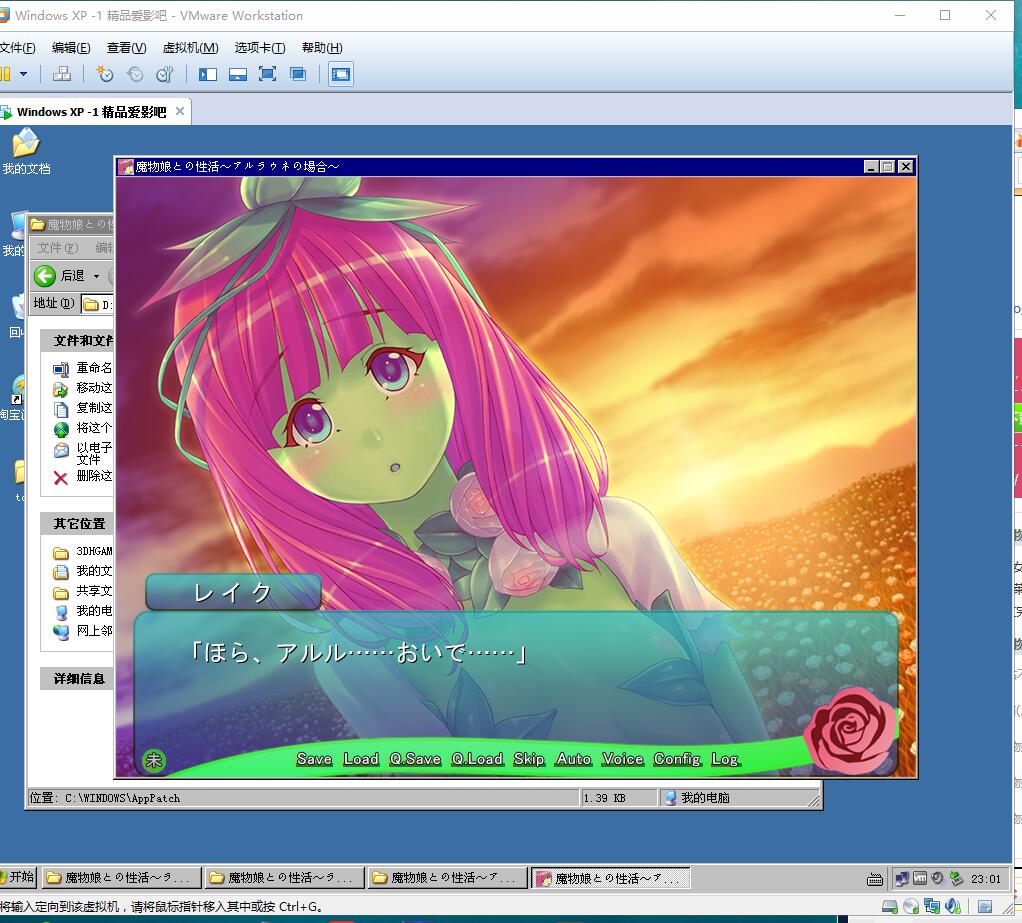Click the Explorer back arrow icon

[44, 276]
